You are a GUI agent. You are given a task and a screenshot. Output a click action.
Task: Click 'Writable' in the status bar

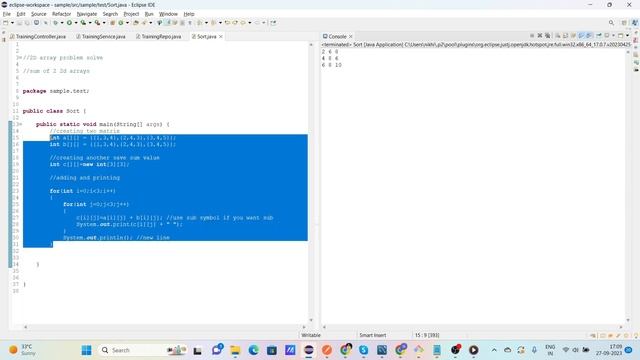(311, 335)
